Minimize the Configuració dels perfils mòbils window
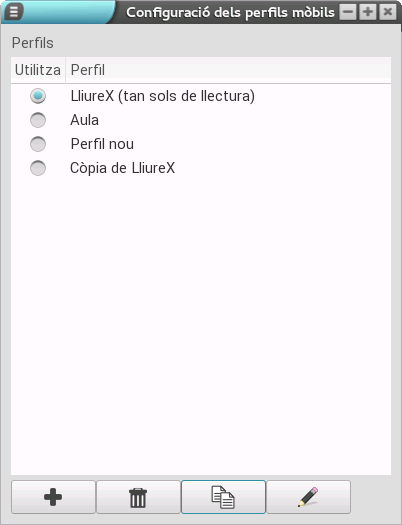 coord(348,12)
